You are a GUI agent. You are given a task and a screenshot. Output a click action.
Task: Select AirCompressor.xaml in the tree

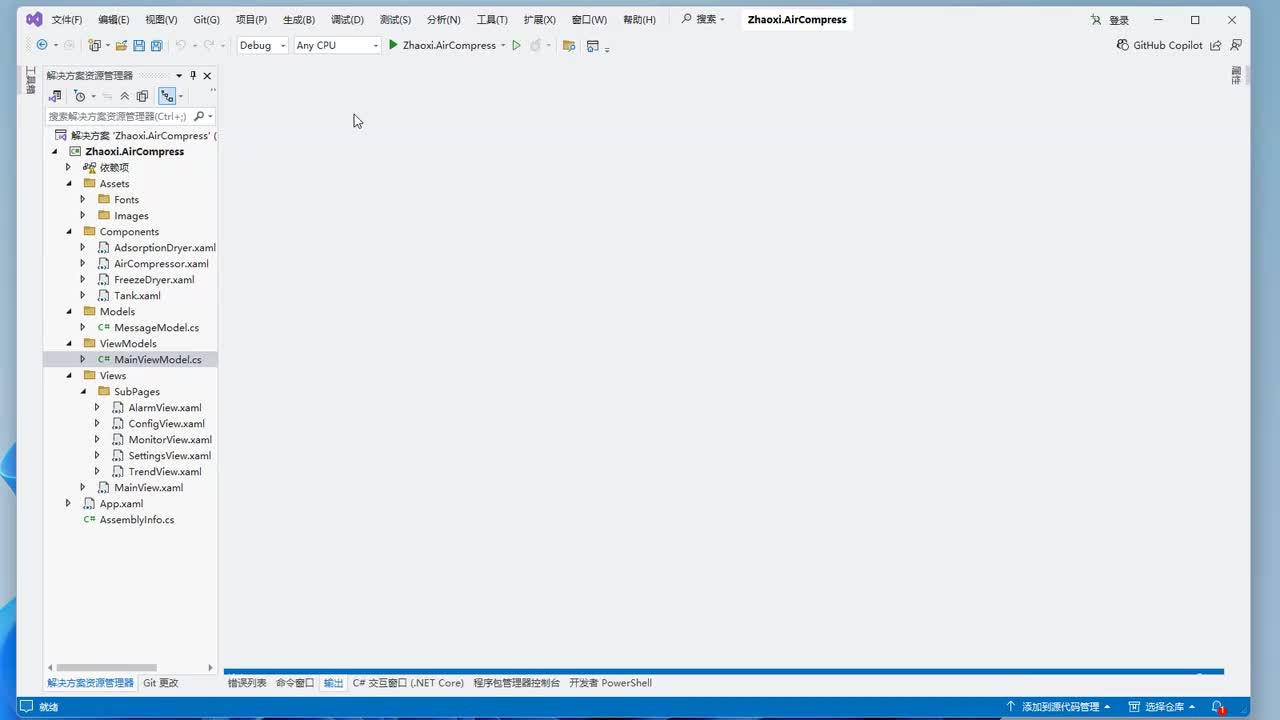161,264
